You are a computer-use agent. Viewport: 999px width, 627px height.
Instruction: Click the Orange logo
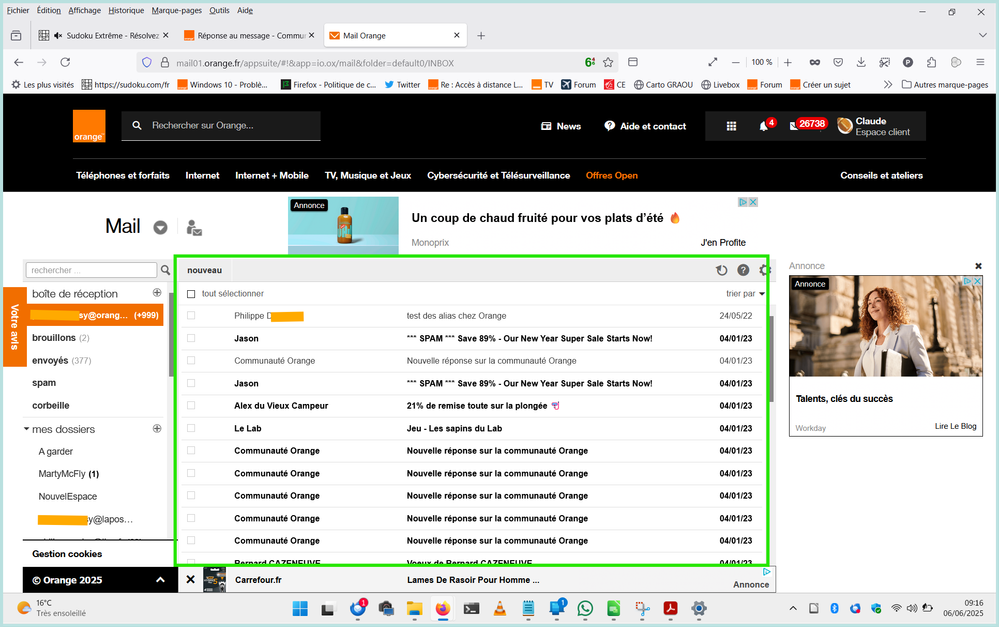tap(88, 126)
